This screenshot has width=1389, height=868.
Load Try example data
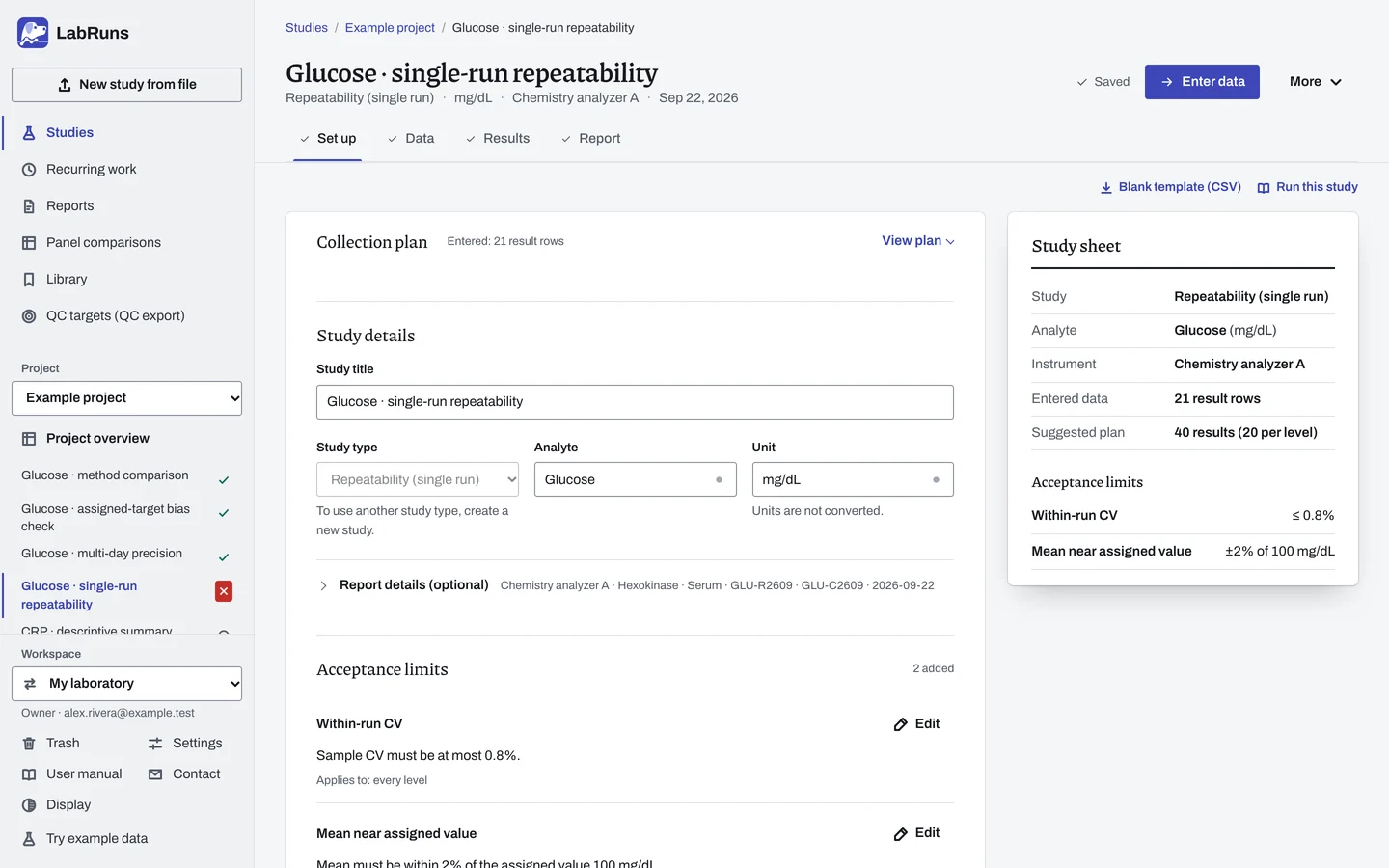85,838
